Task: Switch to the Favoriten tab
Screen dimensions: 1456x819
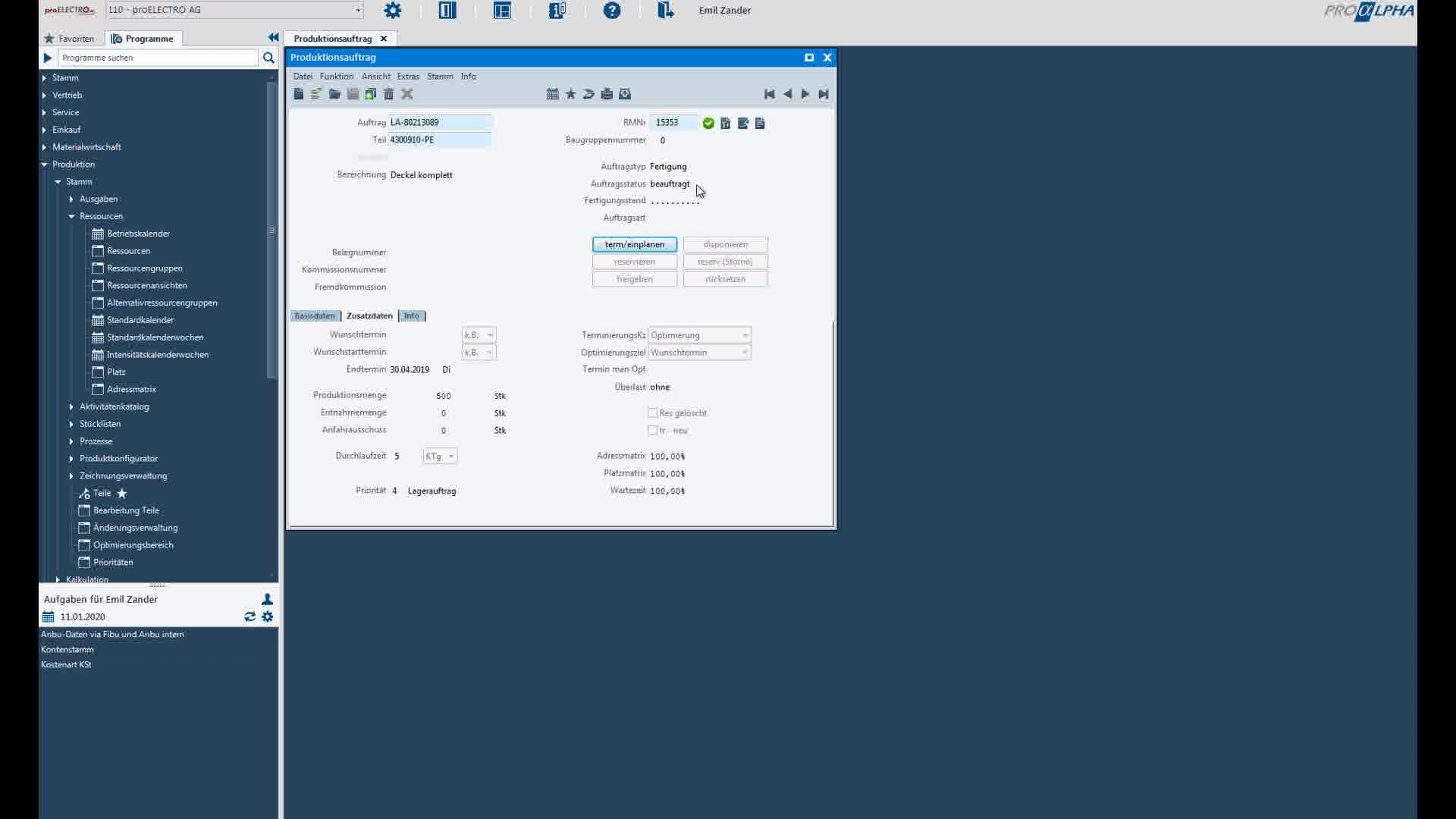Action: point(70,38)
